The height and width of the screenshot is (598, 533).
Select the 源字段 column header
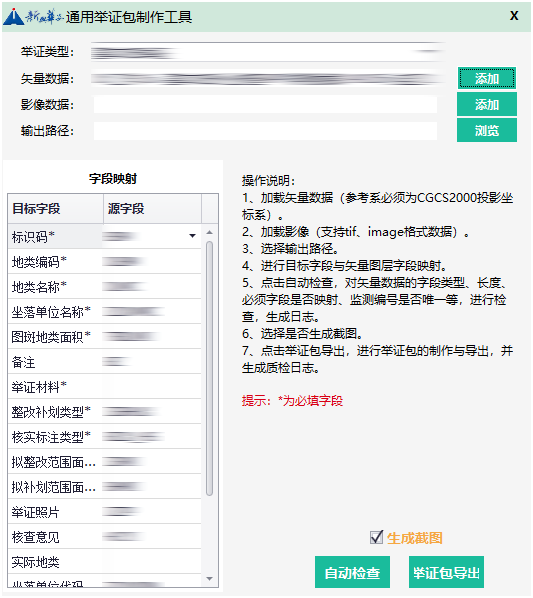[x=153, y=209]
